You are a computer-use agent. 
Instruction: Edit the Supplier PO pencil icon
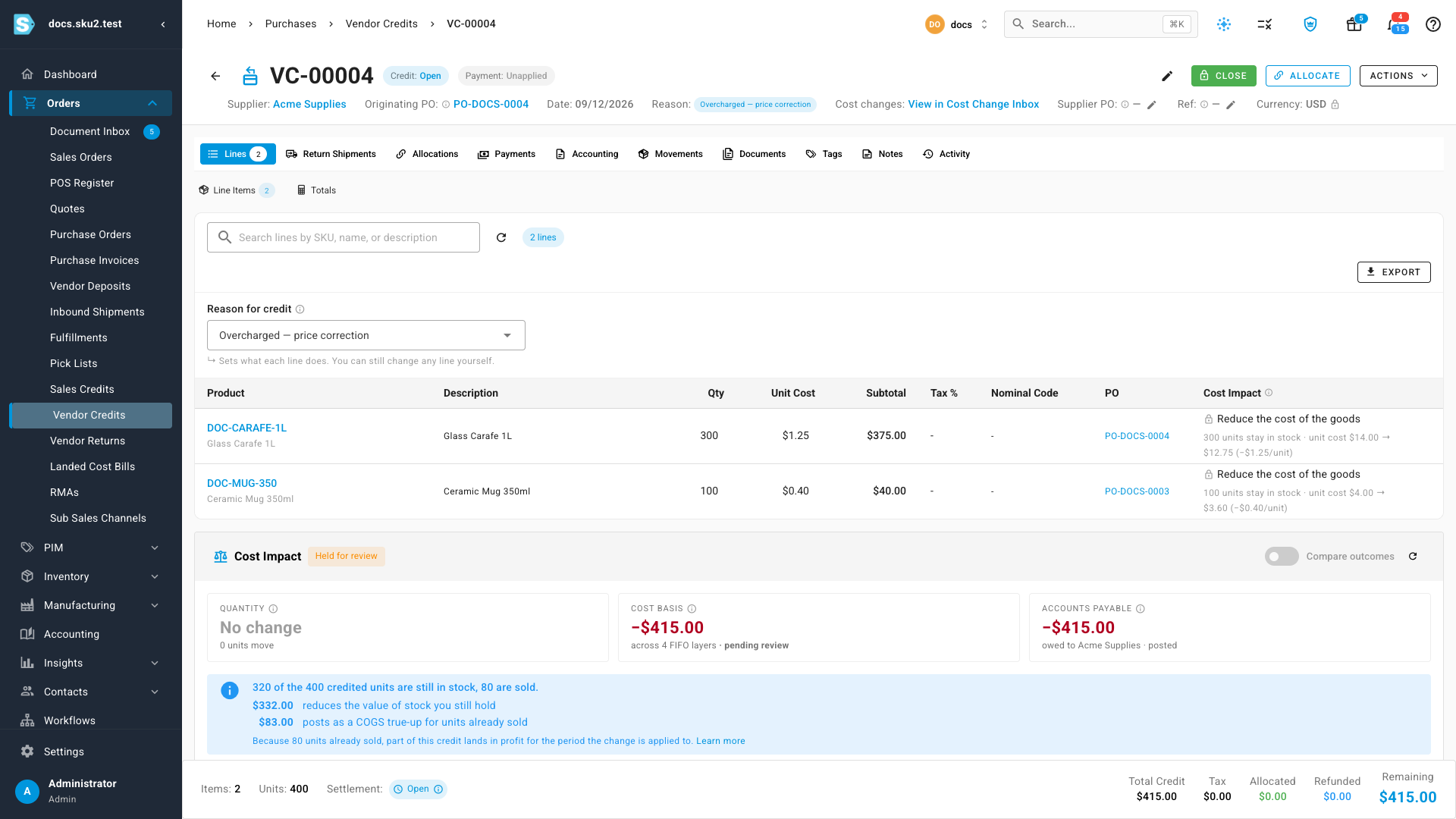click(x=1151, y=105)
